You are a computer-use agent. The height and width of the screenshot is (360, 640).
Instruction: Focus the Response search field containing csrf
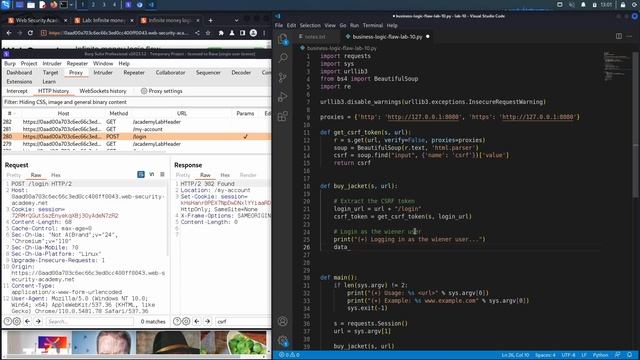[x=242, y=321]
